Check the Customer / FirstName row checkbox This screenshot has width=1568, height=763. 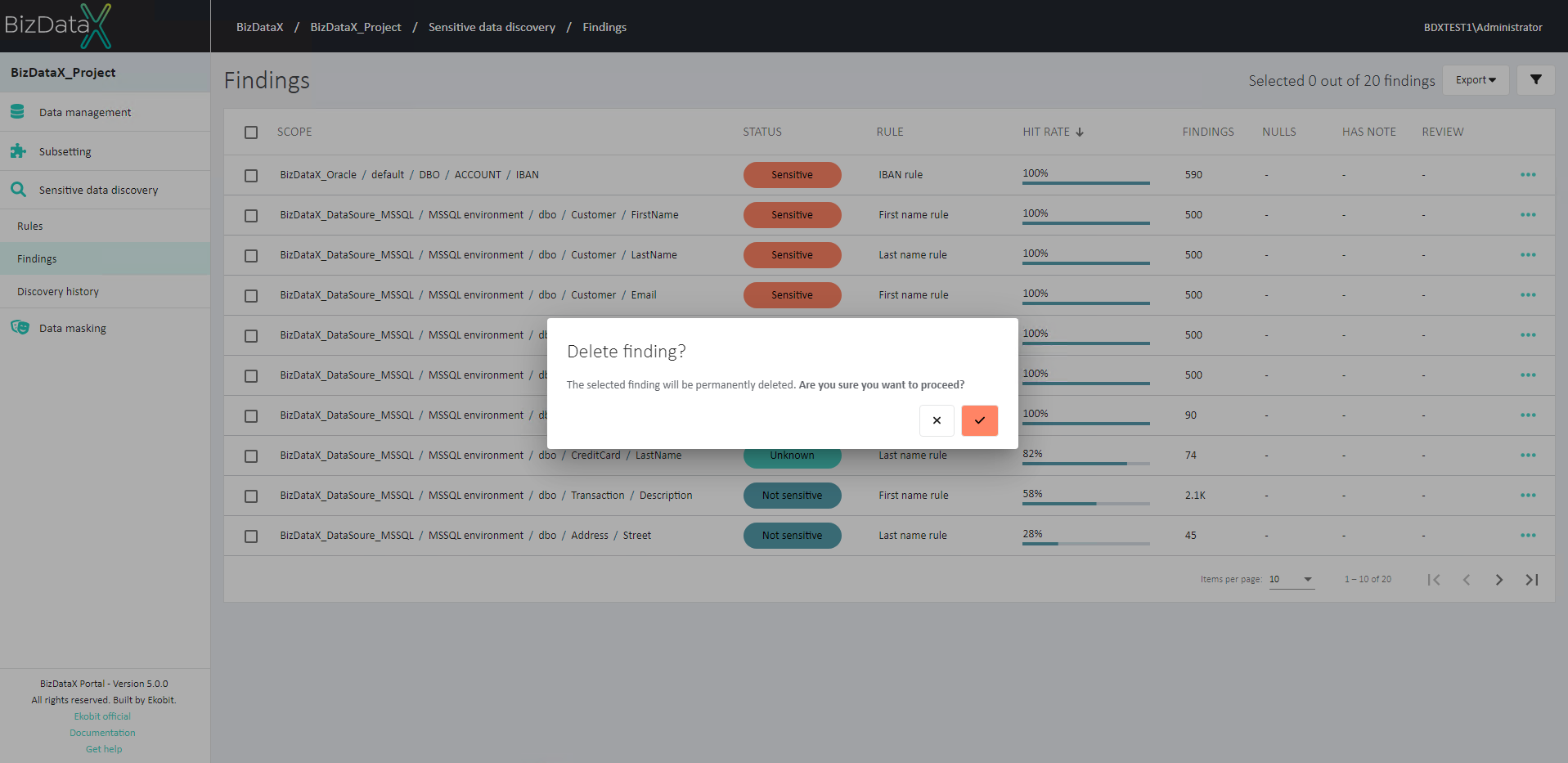tap(251, 216)
